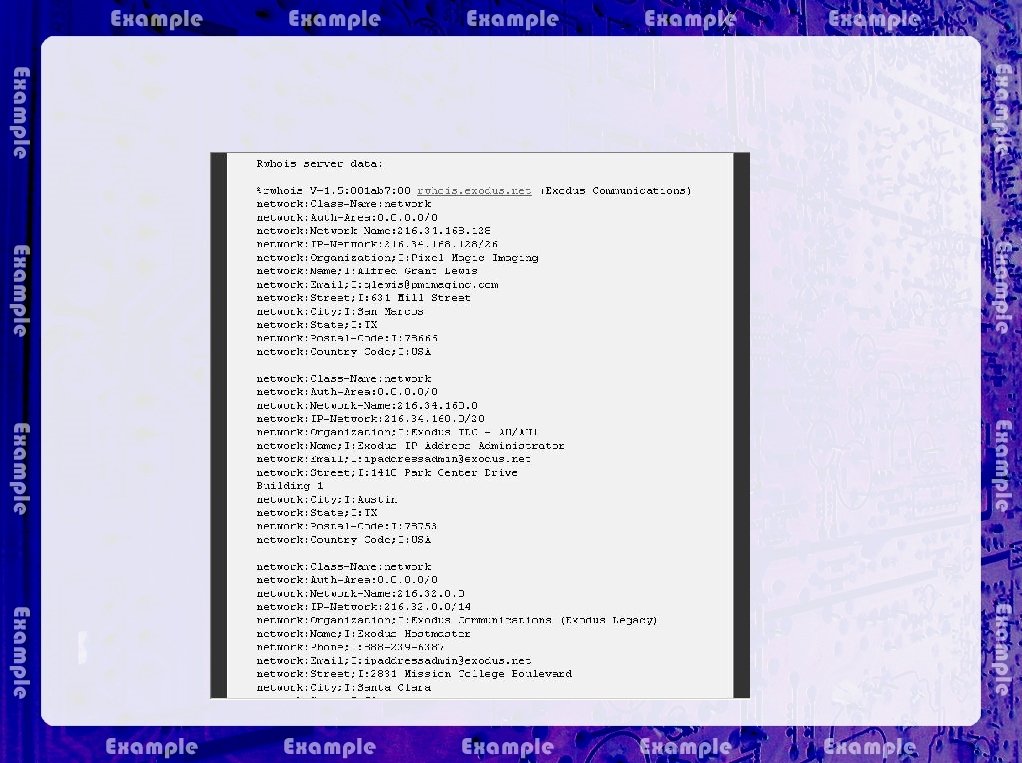The image size is (1022, 763).
Task: Select the '1410 Park Center Drive' street line
Action: coord(387,472)
